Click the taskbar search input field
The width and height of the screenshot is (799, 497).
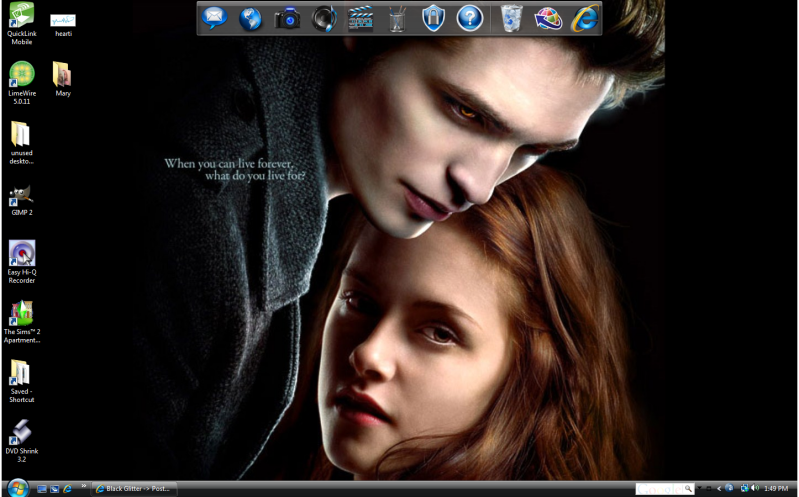(660, 489)
